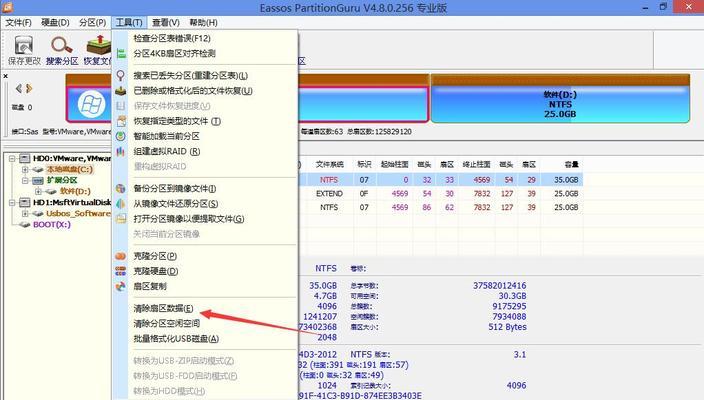Open the 分区(P) menu
The width and height of the screenshot is (704, 400).
[x=92, y=22]
